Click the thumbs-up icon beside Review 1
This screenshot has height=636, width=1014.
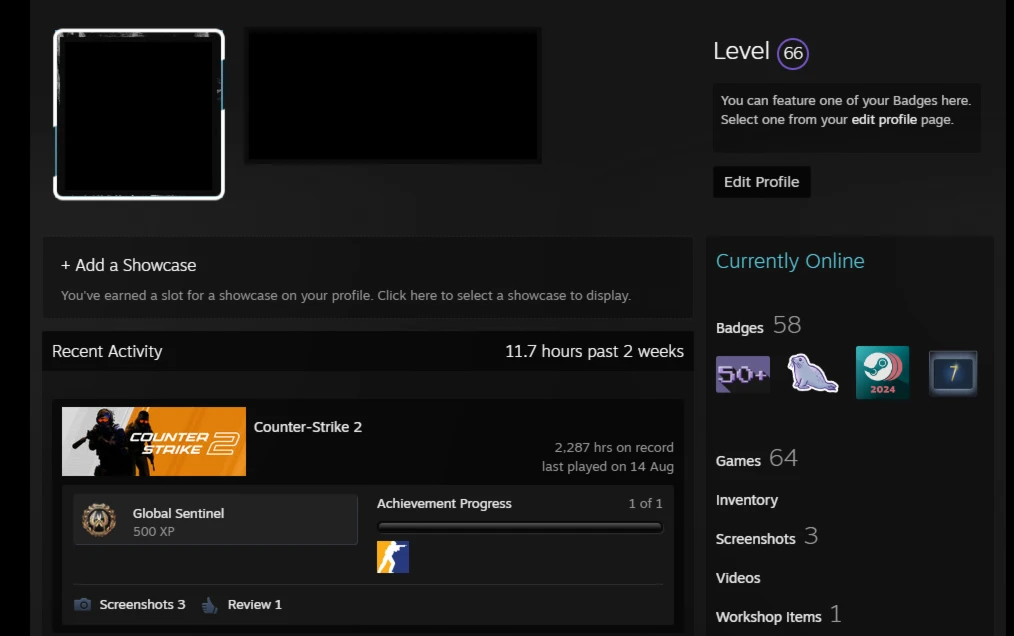point(210,605)
